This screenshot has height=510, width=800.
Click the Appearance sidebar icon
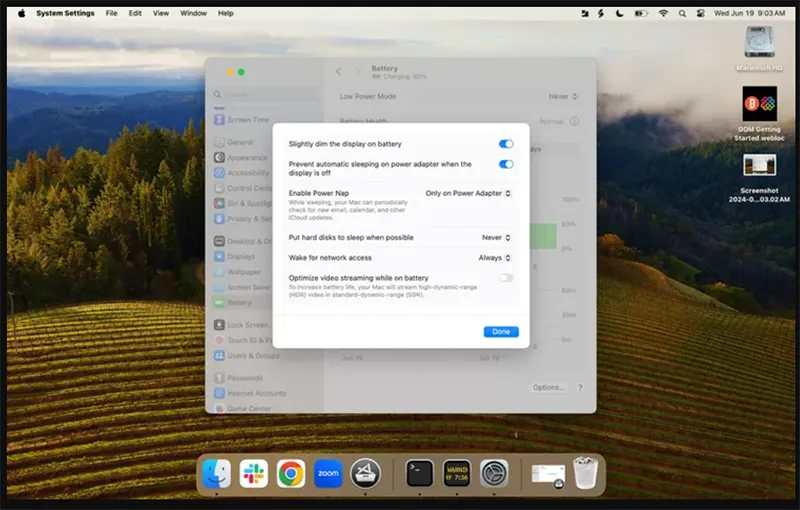[219, 158]
